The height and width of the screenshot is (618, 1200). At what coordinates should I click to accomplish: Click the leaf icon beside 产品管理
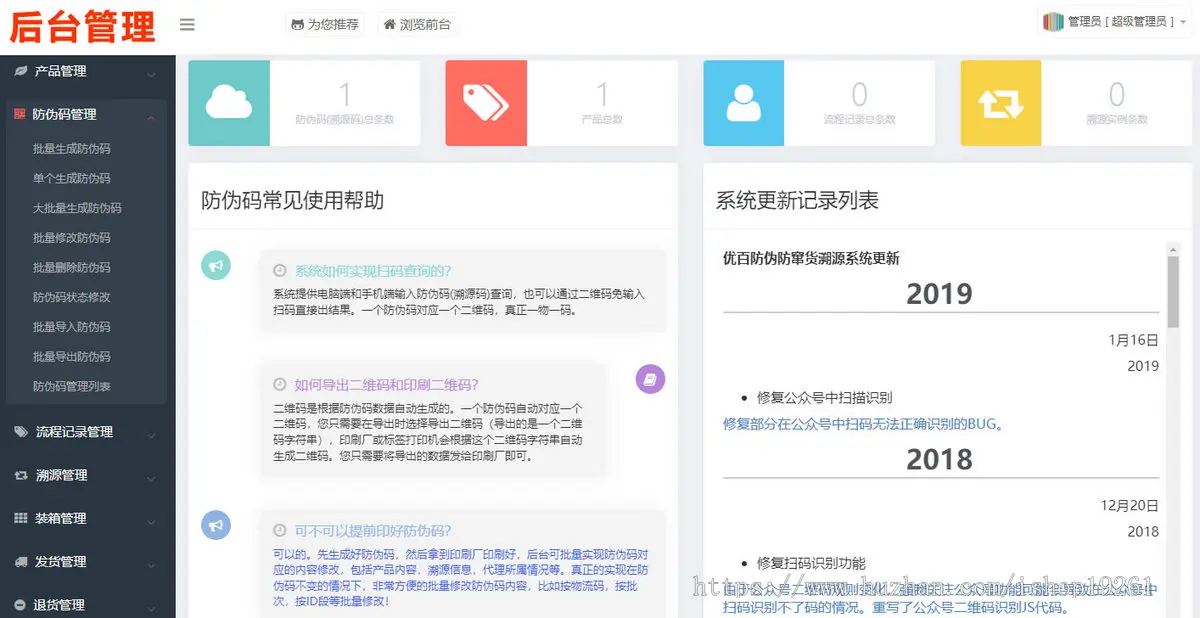[21, 71]
